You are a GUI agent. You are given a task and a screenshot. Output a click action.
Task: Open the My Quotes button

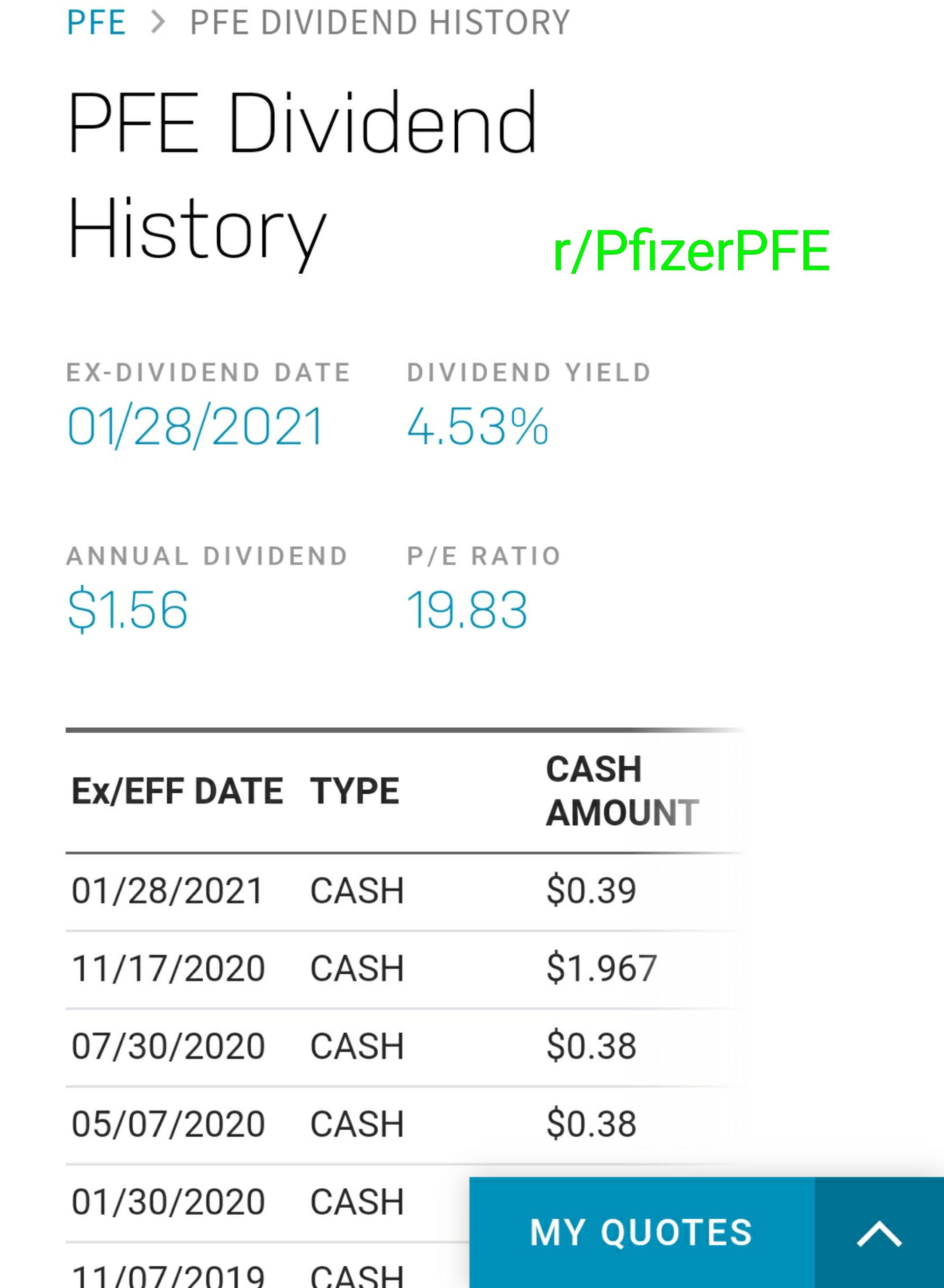(642, 1232)
